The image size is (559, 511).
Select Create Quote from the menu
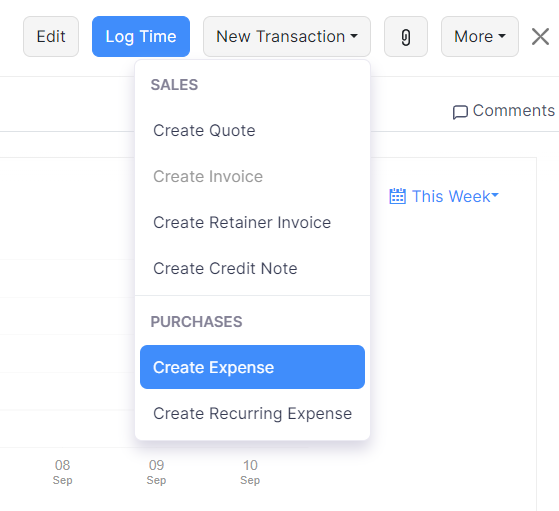coord(252,131)
